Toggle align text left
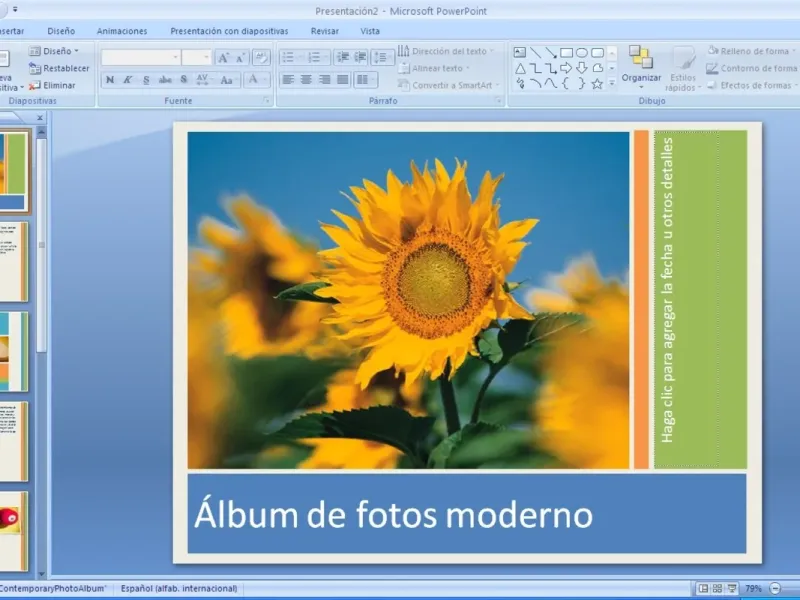Viewport: 800px width, 600px height. pos(288,80)
